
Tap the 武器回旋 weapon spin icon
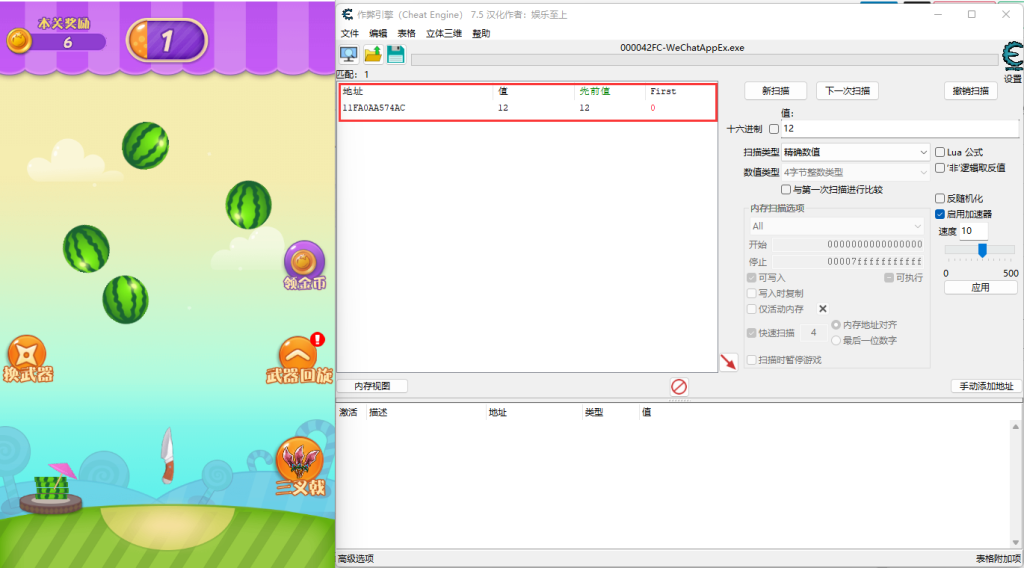pos(299,360)
